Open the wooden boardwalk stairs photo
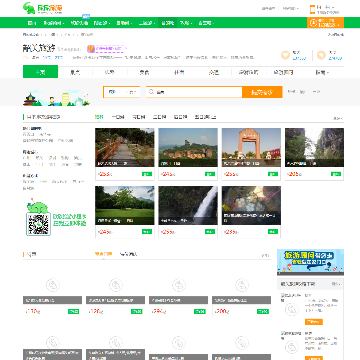The width and height of the screenshot is (360, 360). [x=125, y=147]
